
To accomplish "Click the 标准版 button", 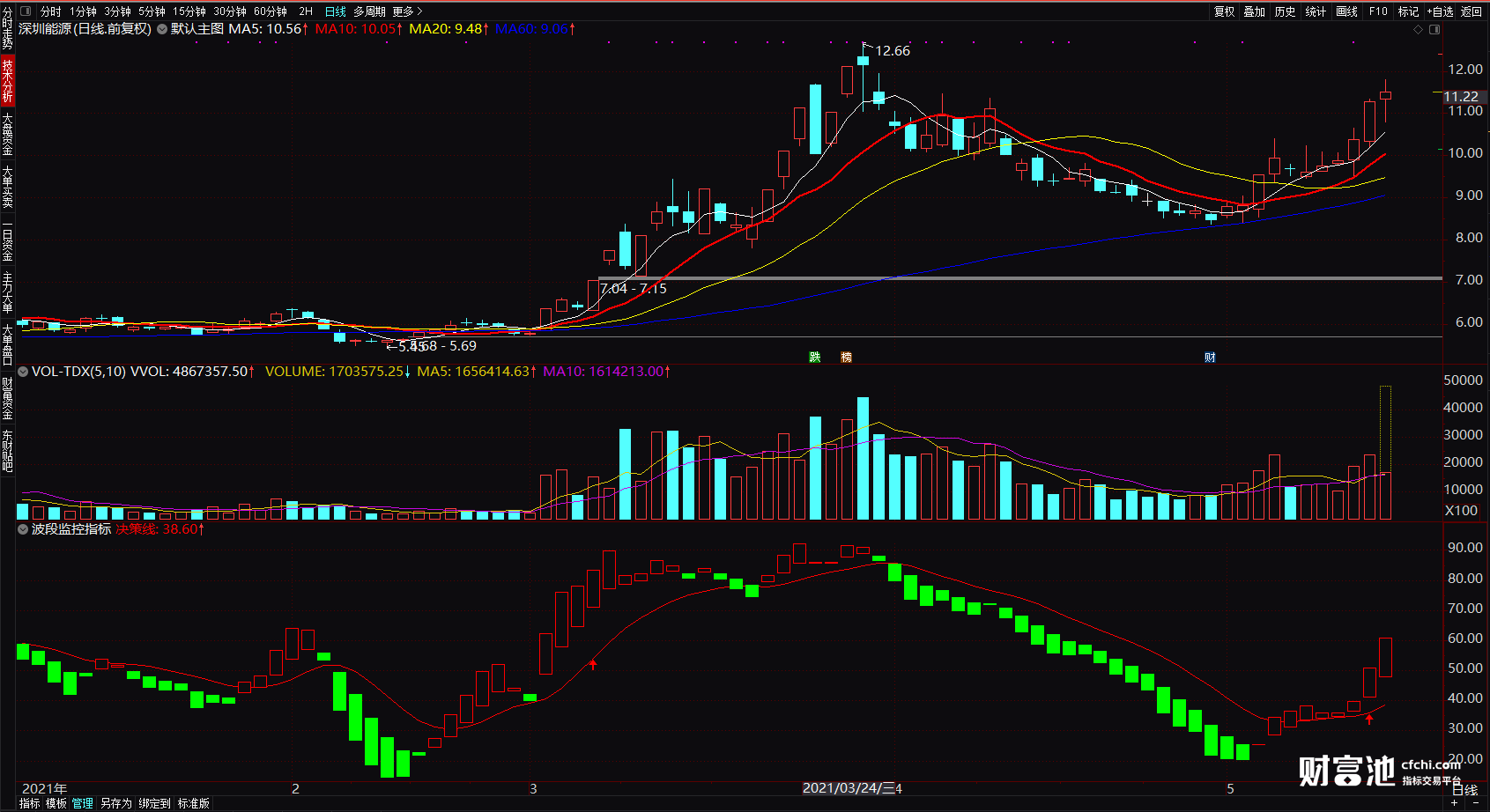I will [x=193, y=803].
